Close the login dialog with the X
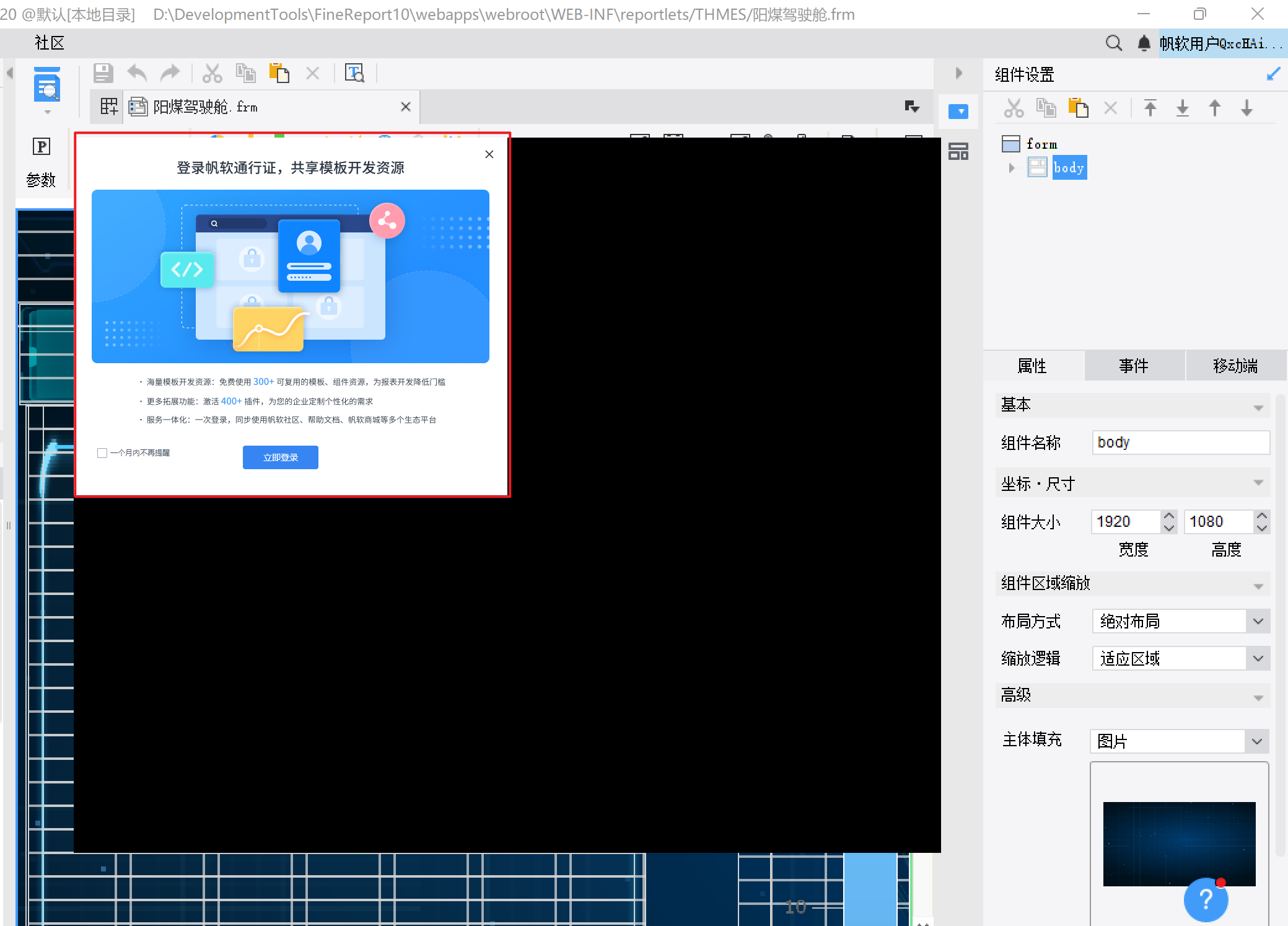This screenshot has height=926, width=1288. pyautogui.click(x=489, y=154)
